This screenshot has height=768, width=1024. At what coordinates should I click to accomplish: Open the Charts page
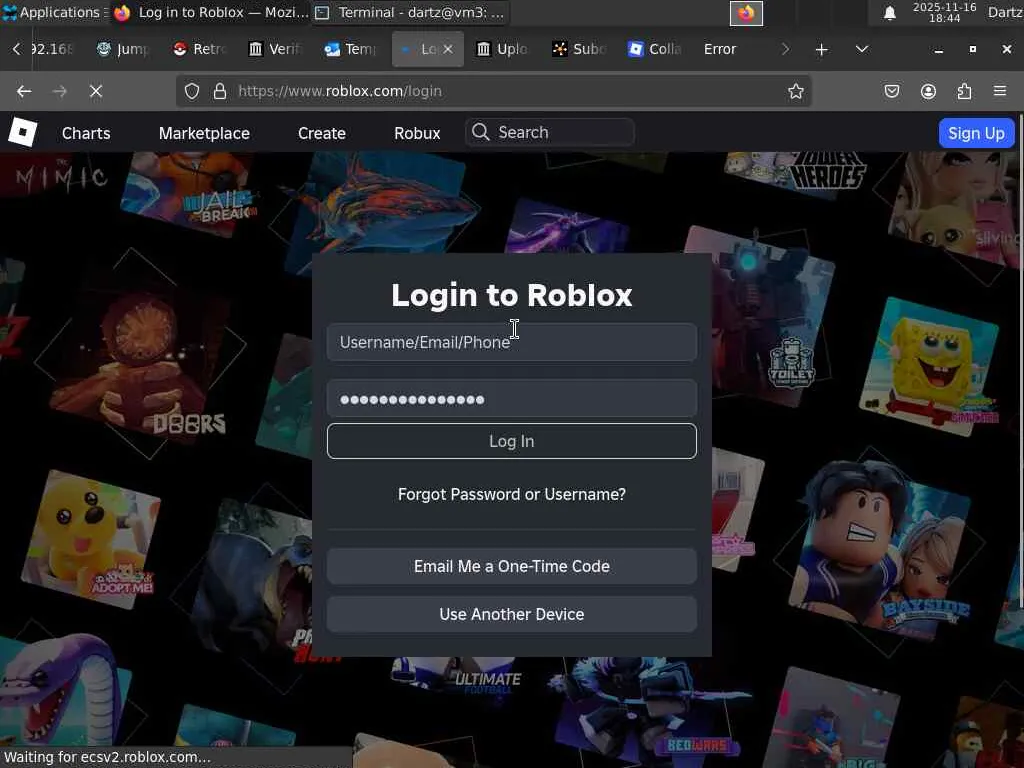tap(86, 133)
